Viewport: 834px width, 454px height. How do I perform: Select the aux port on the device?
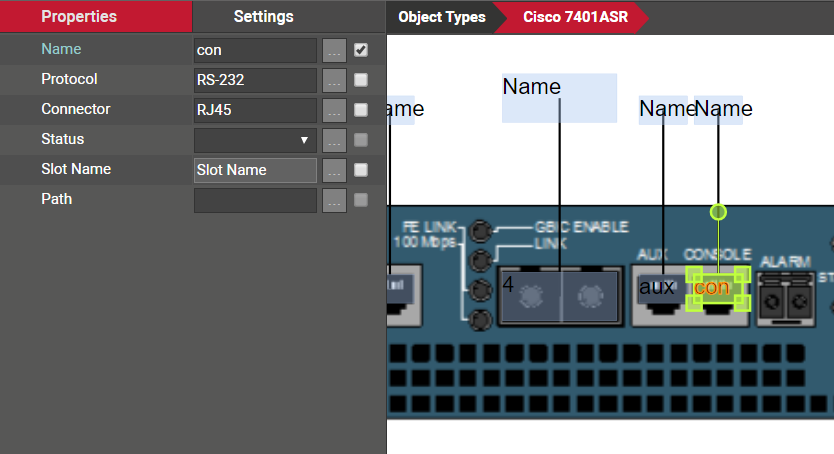(657, 288)
